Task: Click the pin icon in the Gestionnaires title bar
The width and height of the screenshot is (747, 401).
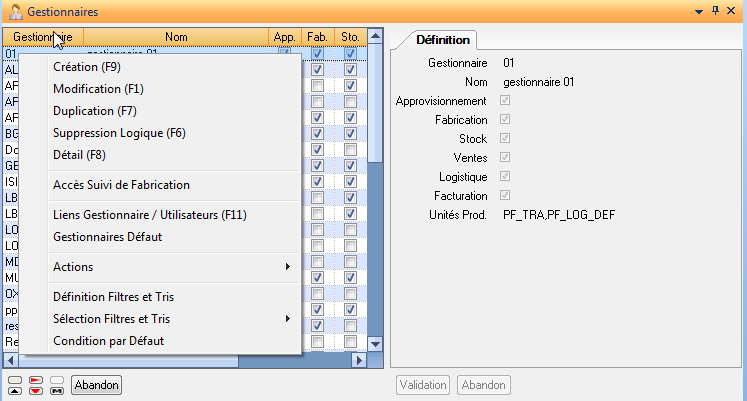Action: click(715, 10)
